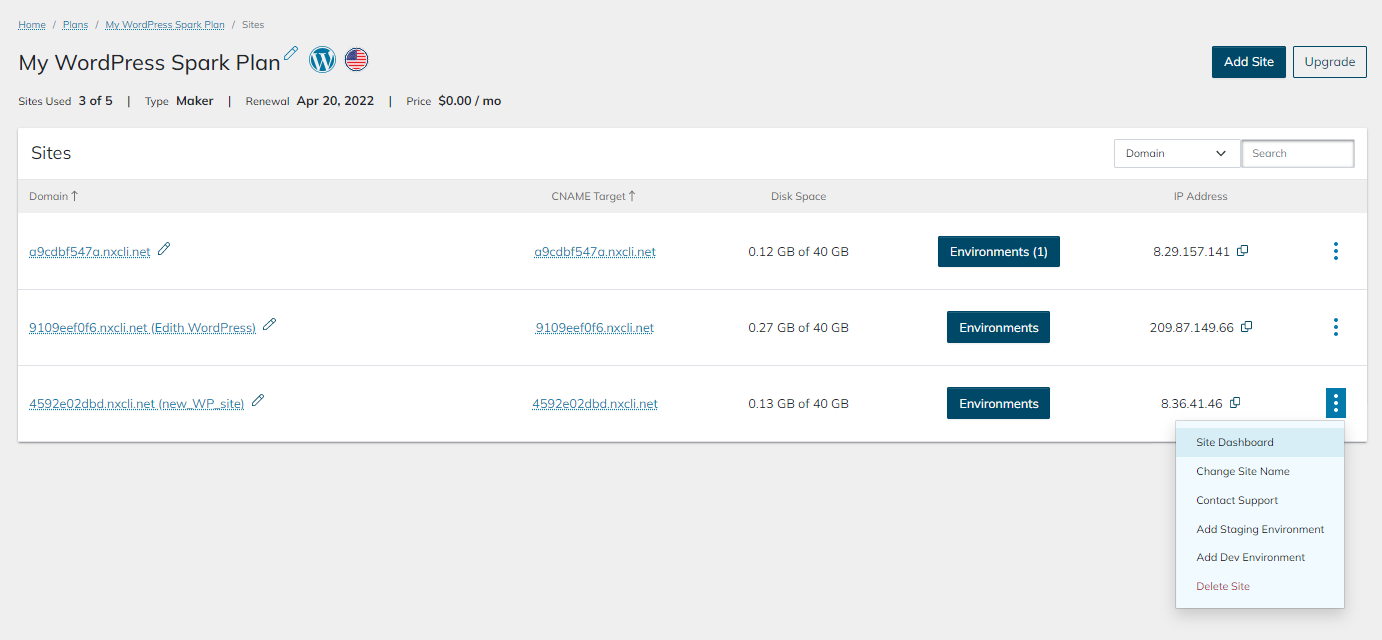Focus the sites Search field
Screen dimensions: 1382x640
coord(1298,153)
